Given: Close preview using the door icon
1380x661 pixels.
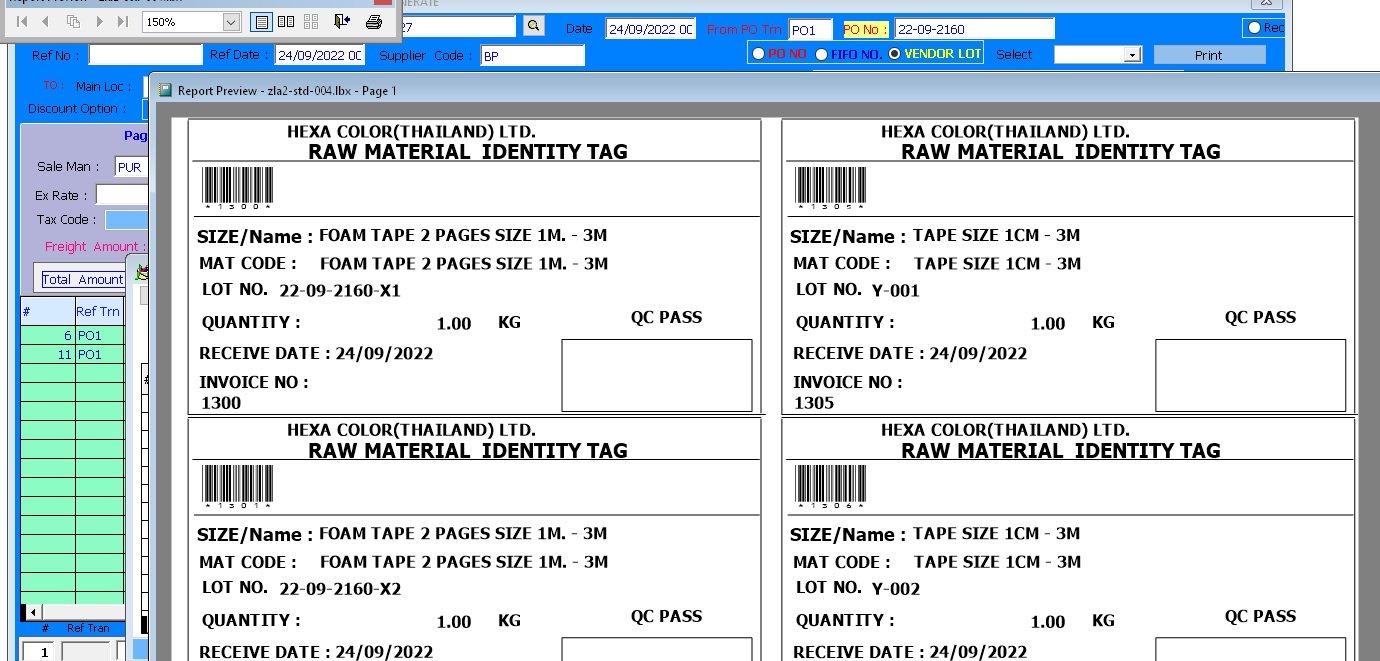Looking at the screenshot, I should 342,21.
